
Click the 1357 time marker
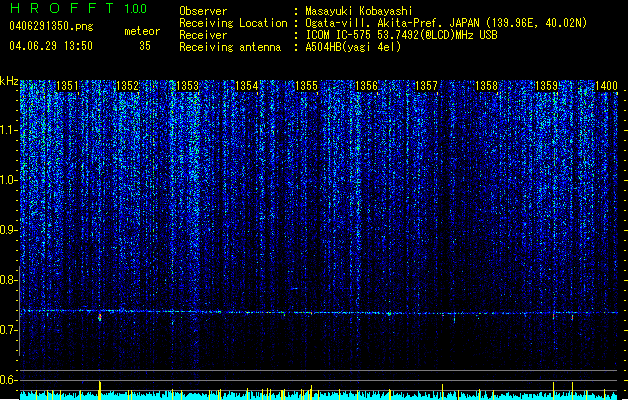click(x=426, y=86)
